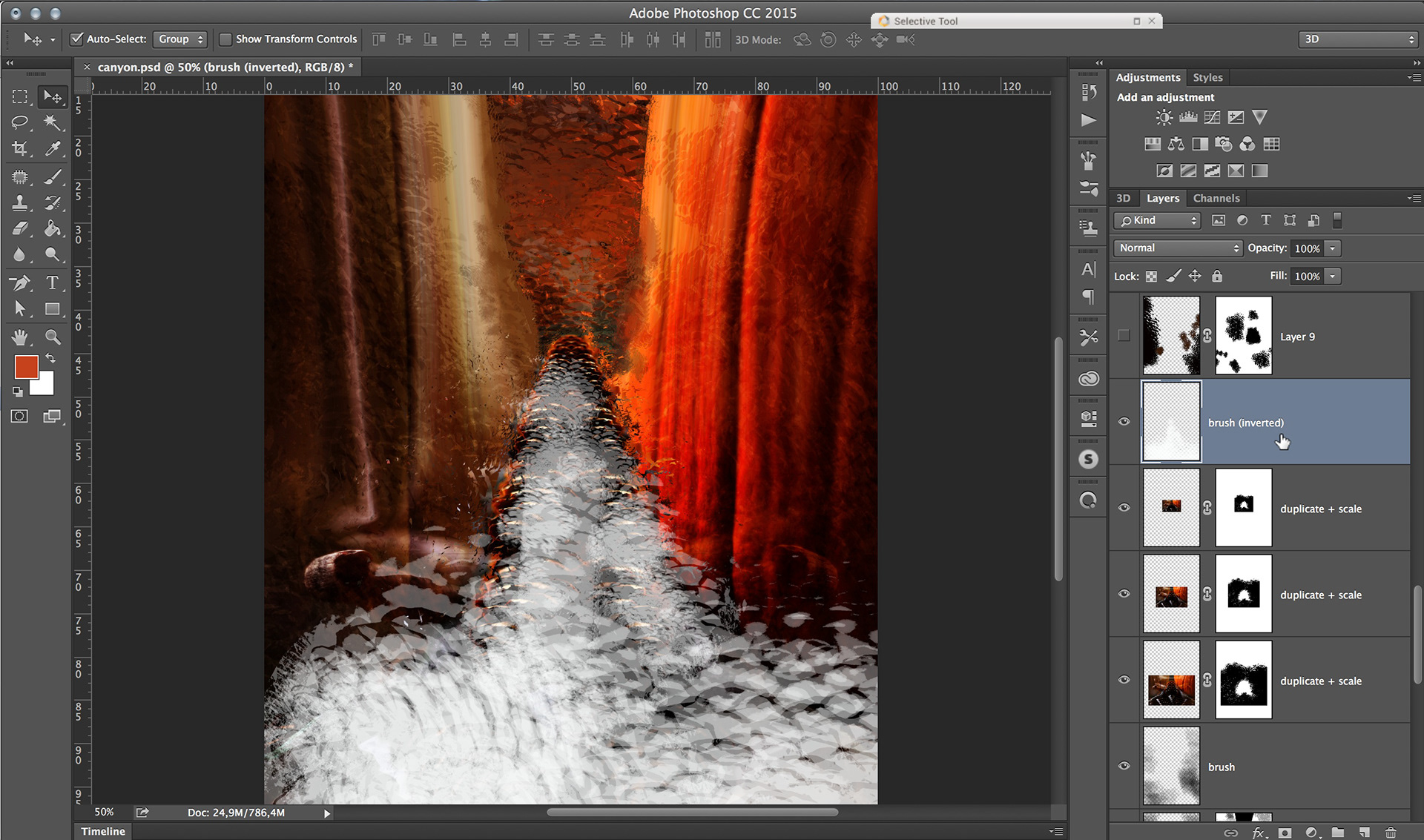The width and height of the screenshot is (1424, 840).
Task: Select the Horizontal Type tool
Action: [52, 282]
